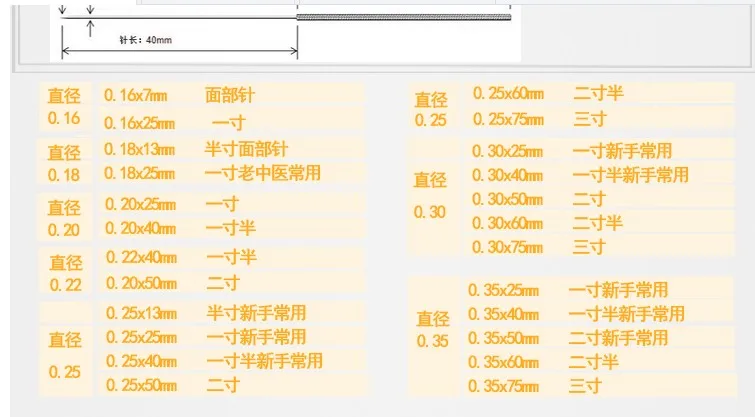
Task: Select the 直径 0.18 group label
Action: click(x=64, y=164)
